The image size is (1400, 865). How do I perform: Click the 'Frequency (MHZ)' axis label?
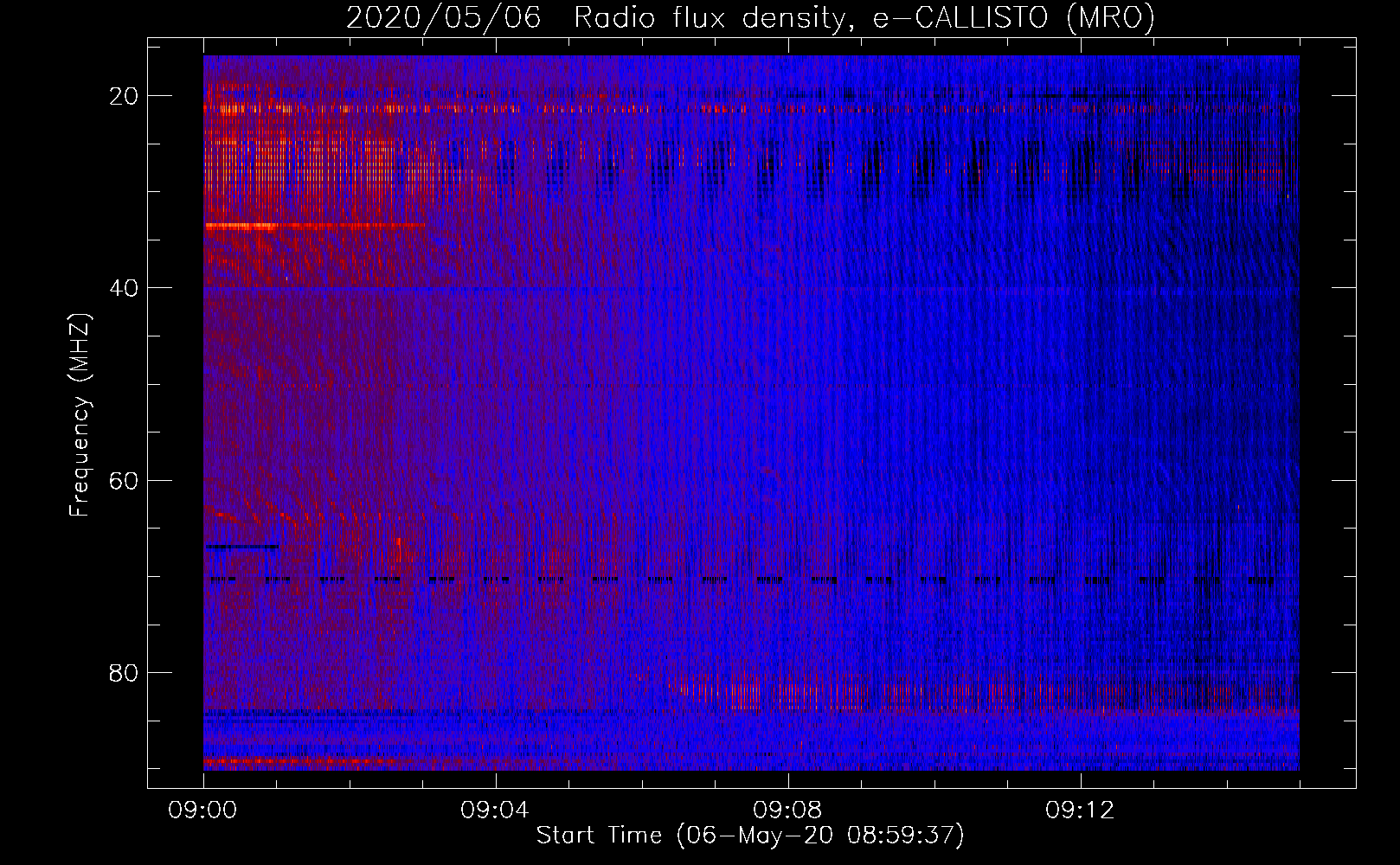point(79,414)
